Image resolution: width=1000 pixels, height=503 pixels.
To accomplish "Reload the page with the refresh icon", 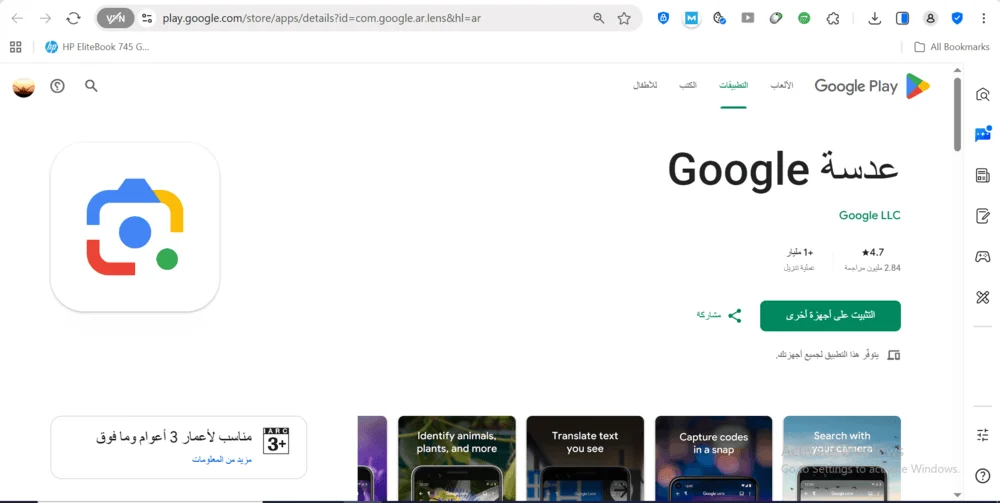I will pyautogui.click(x=73, y=18).
